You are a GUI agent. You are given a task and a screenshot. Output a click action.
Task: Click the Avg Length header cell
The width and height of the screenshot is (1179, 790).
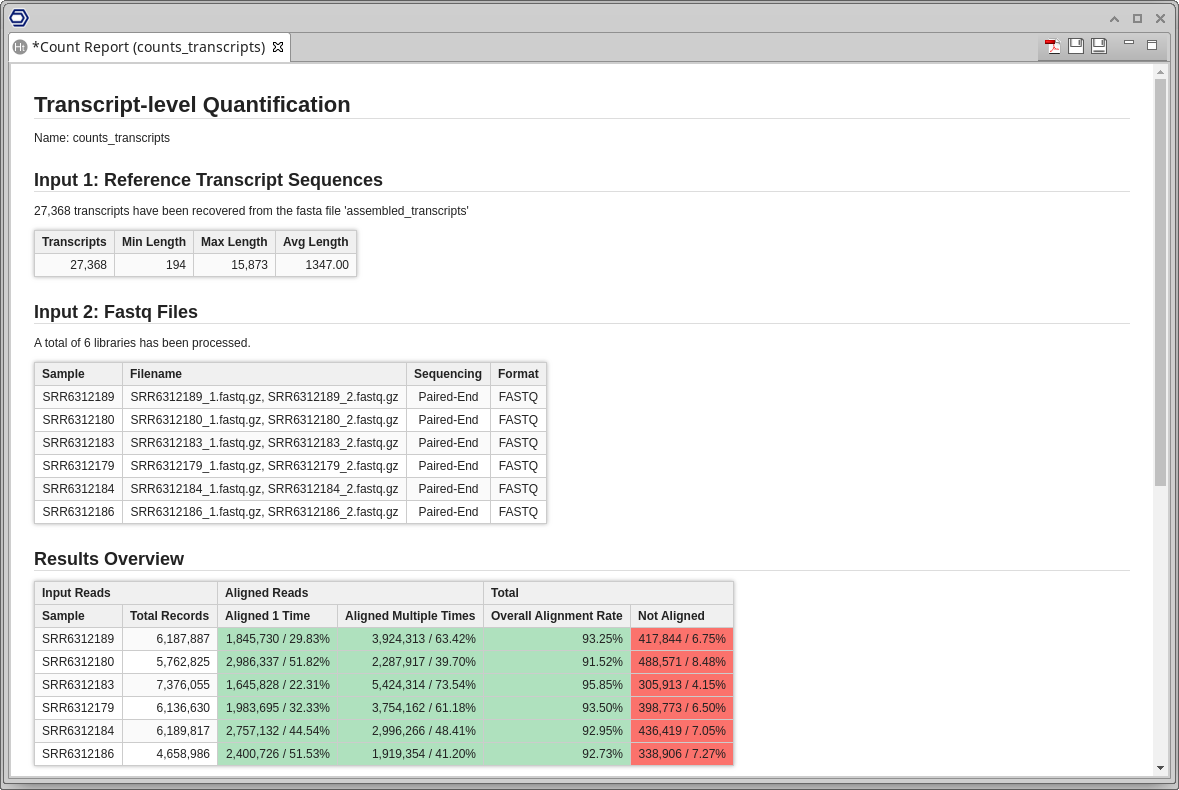[x=315, y=242]
